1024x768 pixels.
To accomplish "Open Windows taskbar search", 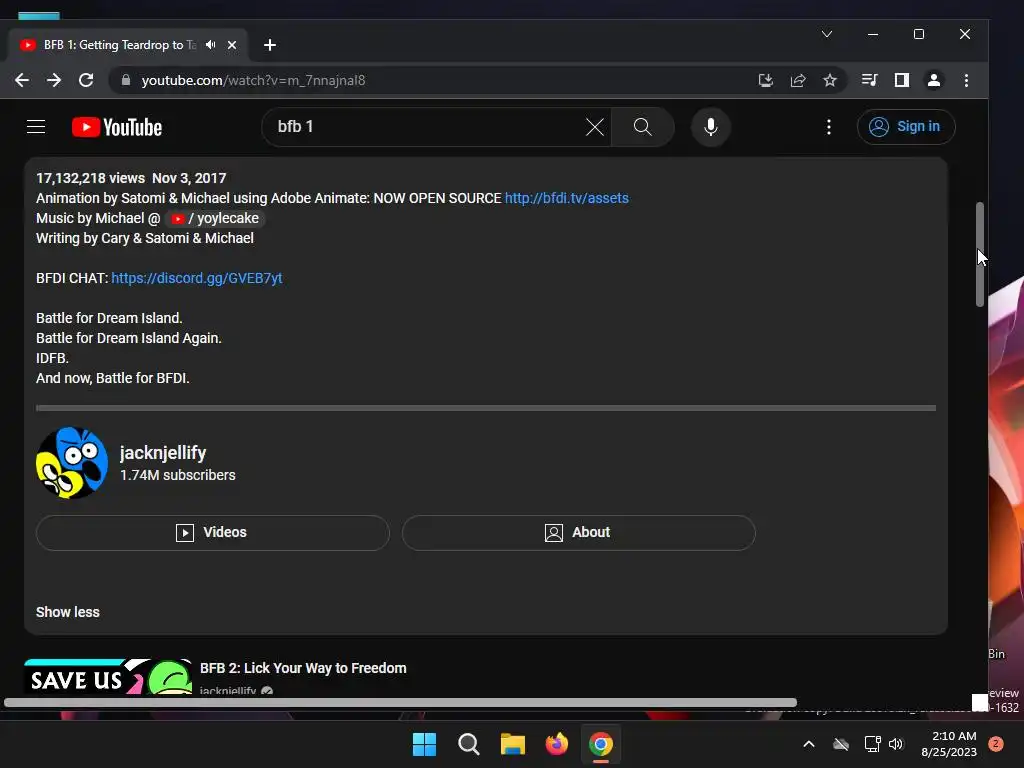I will click(468, 744).
